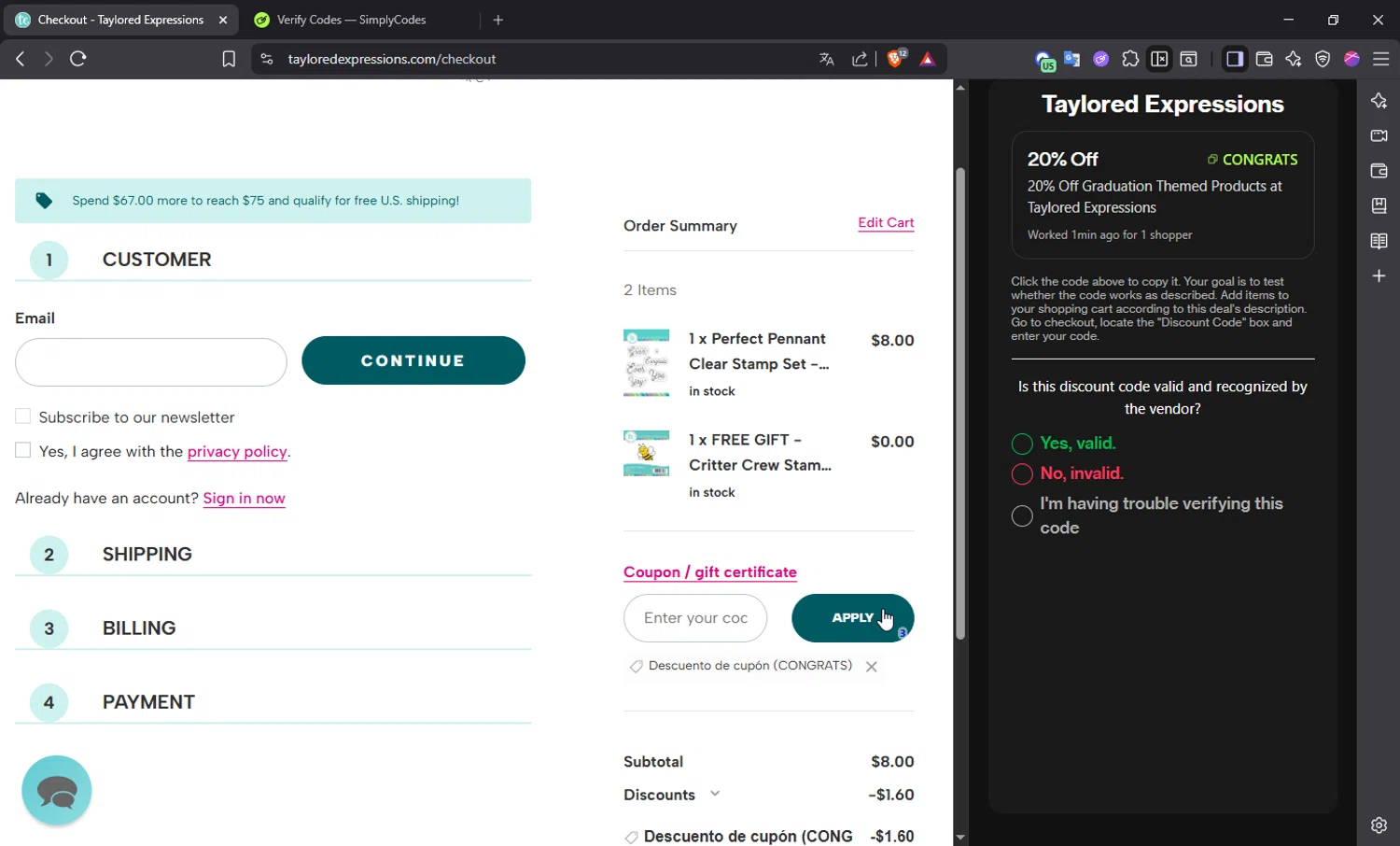Click the scrollbar down arrow
The height and width of the screenshot is (846, 1400).
tap(960, 838)
